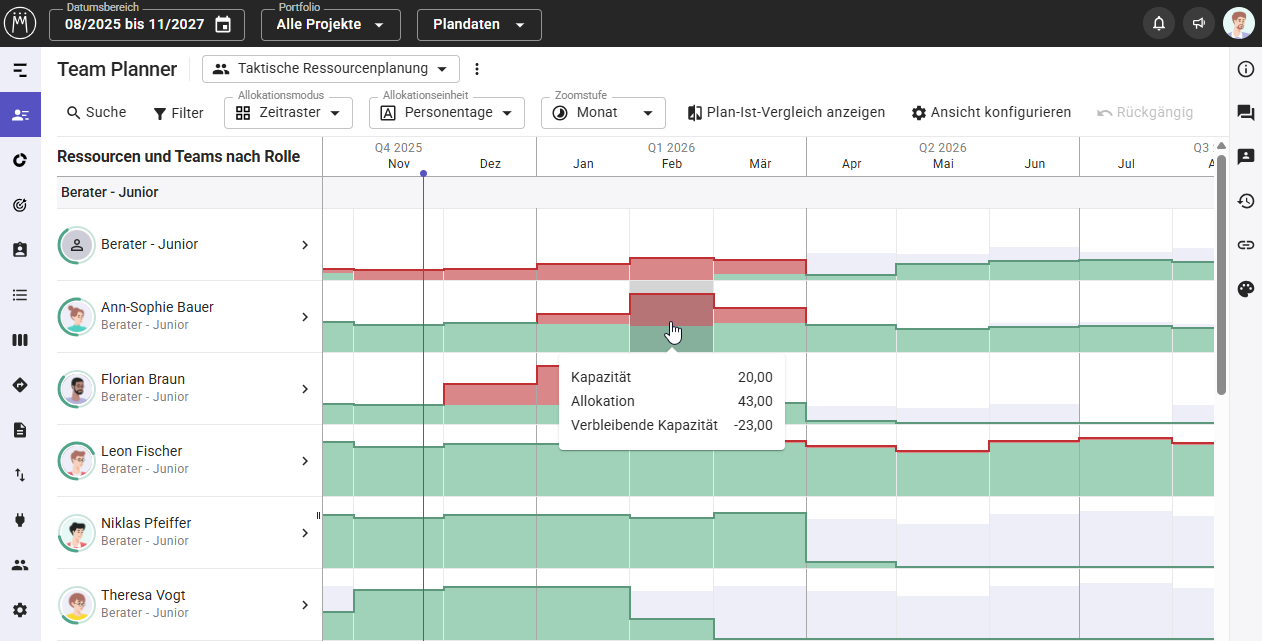This screenshot has height=641, width=1262.
Task: Open the Allokationsmodus Zeitraster dropdown
Action: (x=288, y=113)
